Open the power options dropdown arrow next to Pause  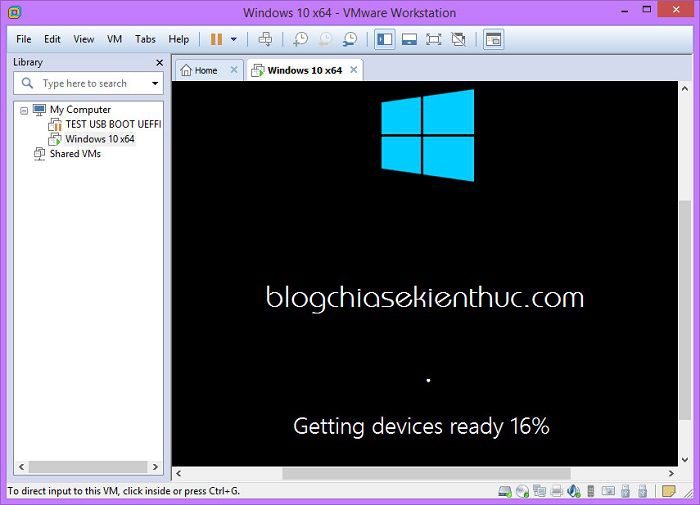tap(233, 39)
